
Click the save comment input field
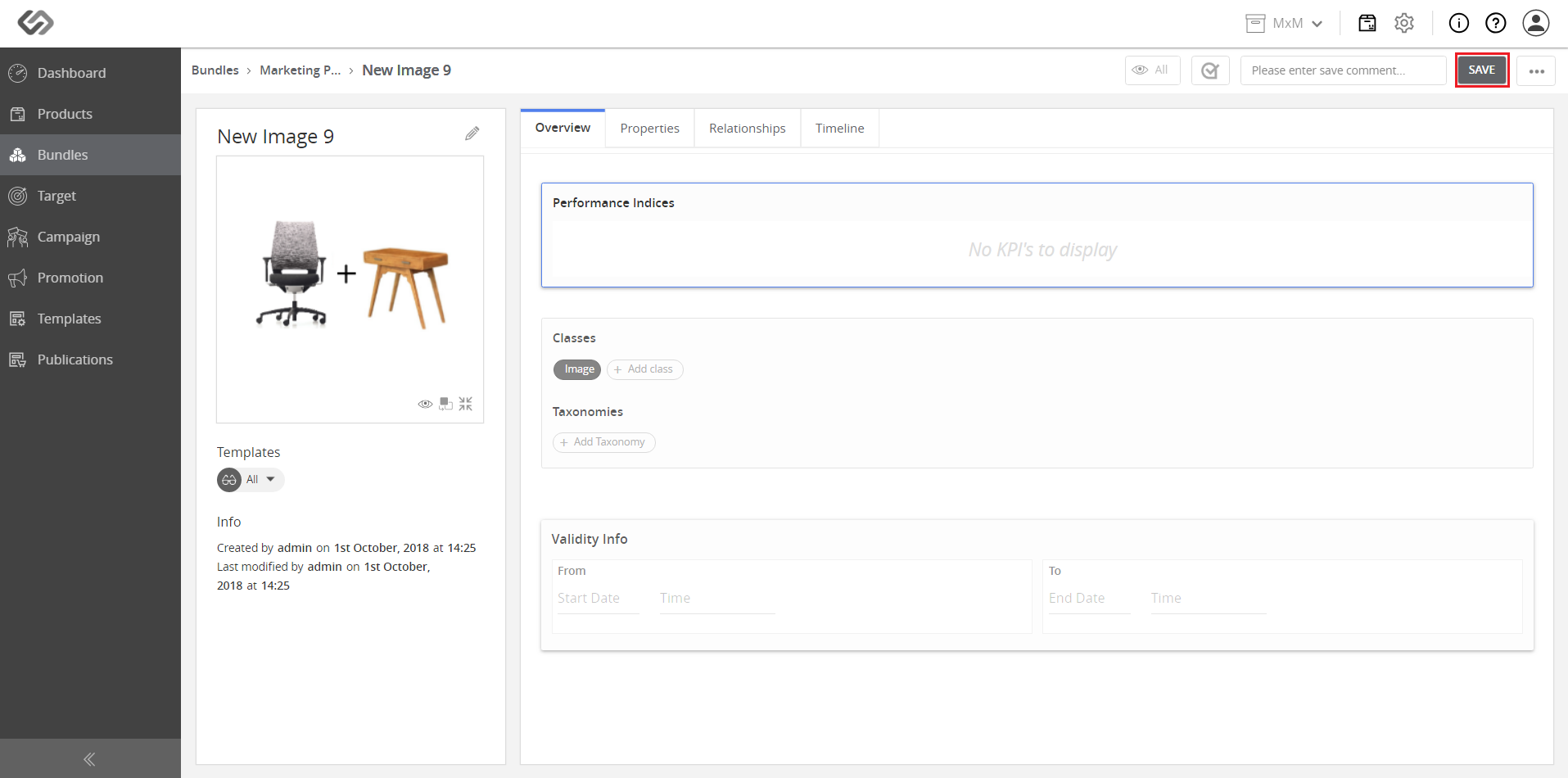coord(1343,70)
